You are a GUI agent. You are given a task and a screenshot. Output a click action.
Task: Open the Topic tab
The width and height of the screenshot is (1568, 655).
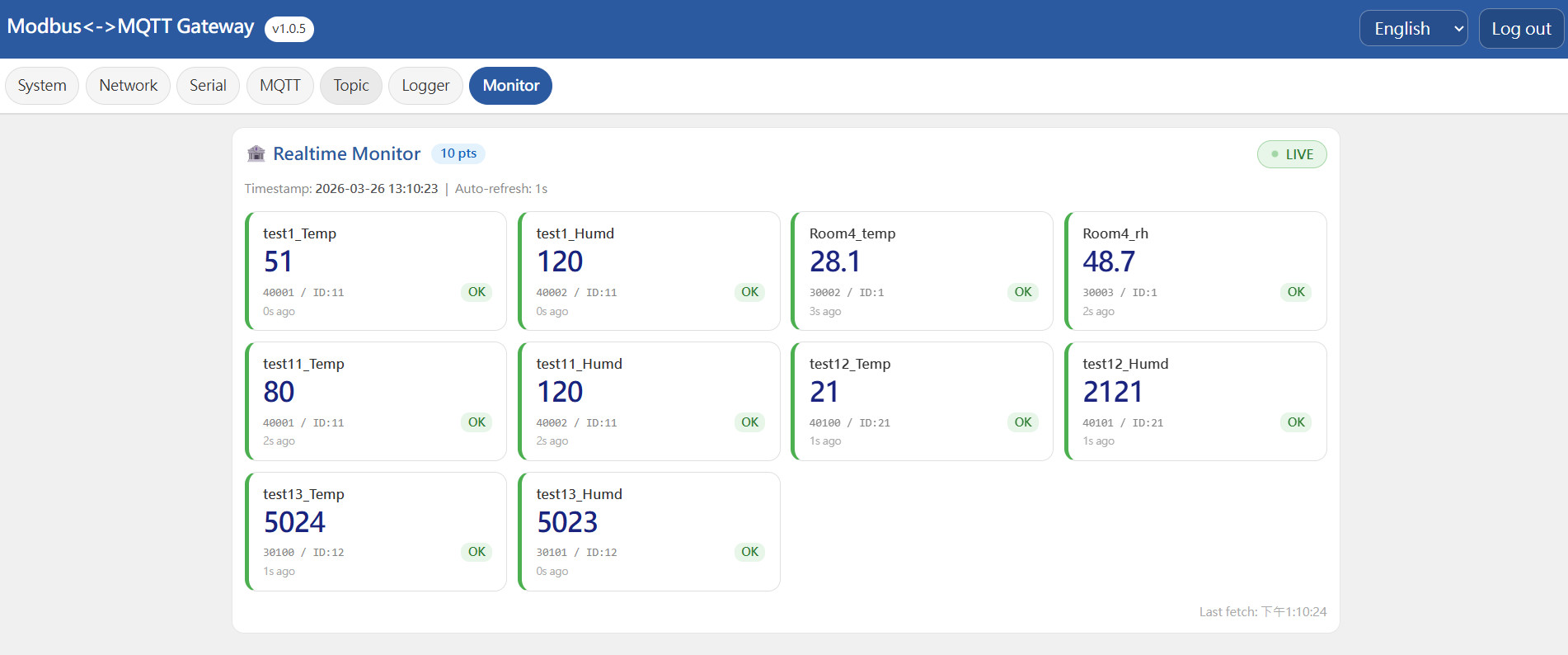(351, 86)
